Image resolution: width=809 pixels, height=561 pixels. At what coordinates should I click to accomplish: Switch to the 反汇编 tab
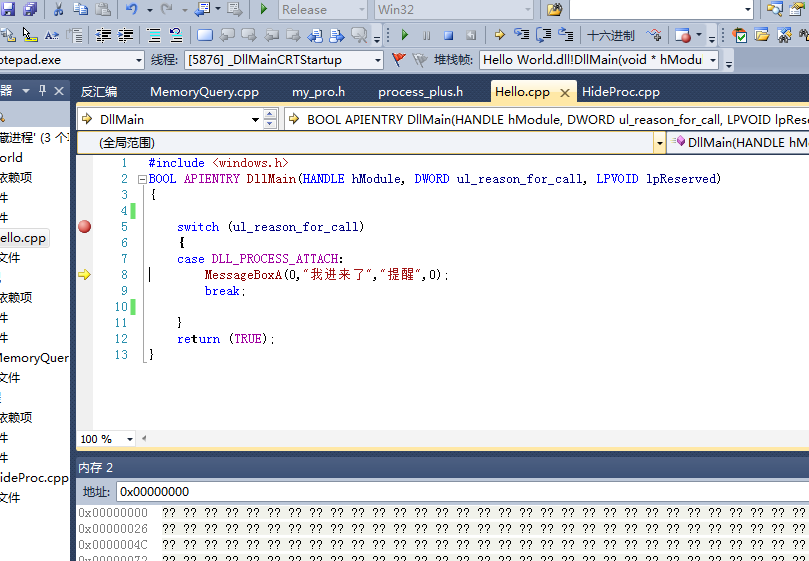click(99, 92)
